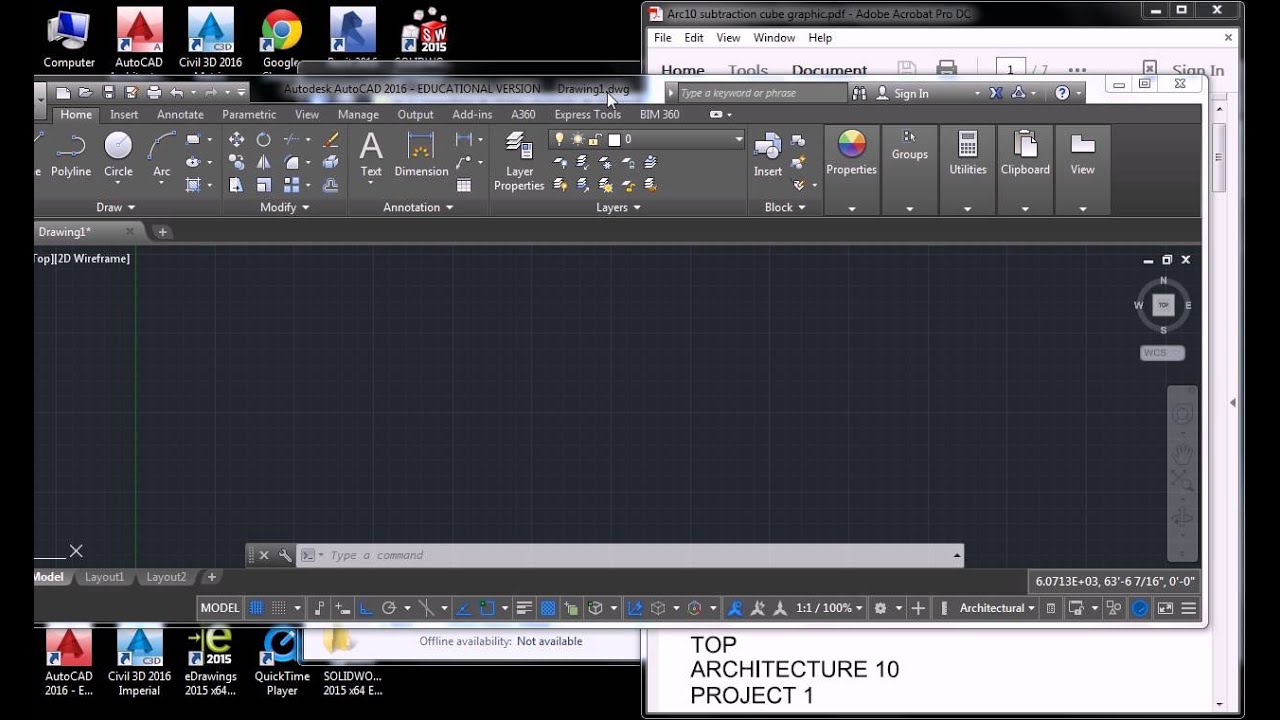
Task: Click the Explode tool
Action: click(331, 162)
